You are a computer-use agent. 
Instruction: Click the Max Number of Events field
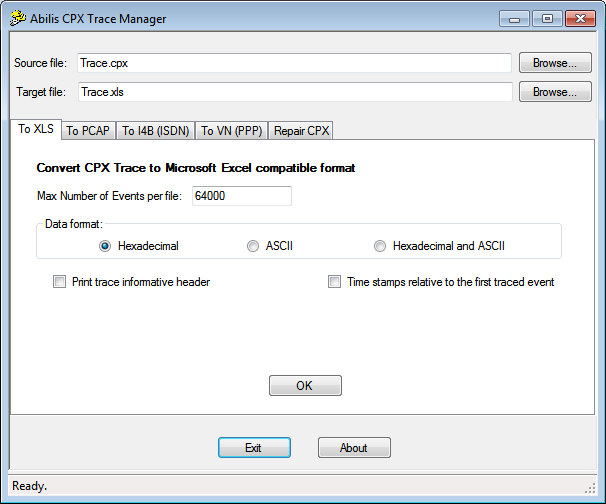click(x=242, y=196)
